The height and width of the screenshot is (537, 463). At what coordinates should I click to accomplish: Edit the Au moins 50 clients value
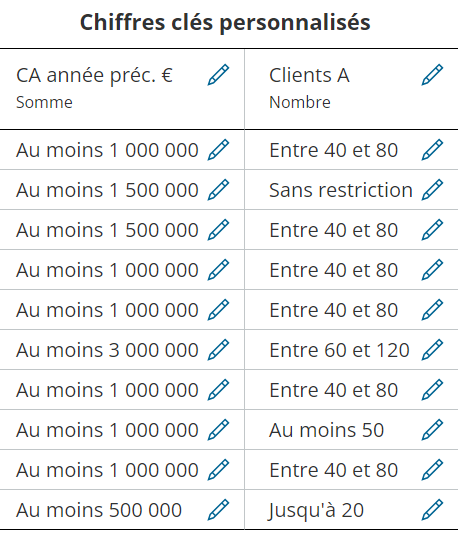click(x=432, y=429)
